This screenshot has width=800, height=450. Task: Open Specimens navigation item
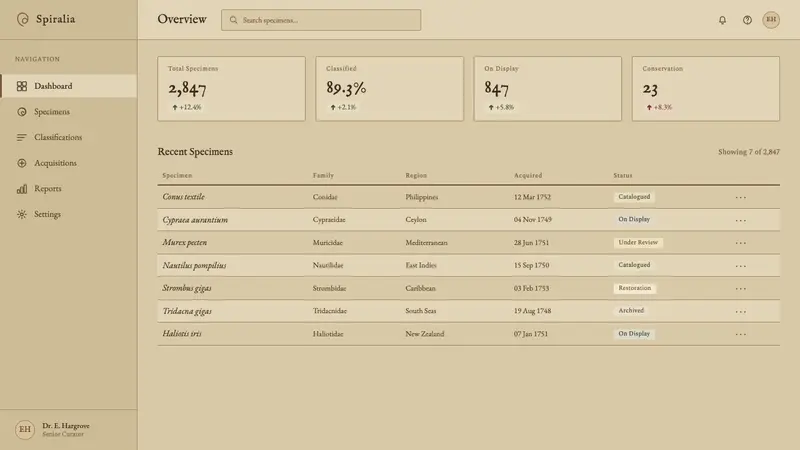(x=68, y=112)
